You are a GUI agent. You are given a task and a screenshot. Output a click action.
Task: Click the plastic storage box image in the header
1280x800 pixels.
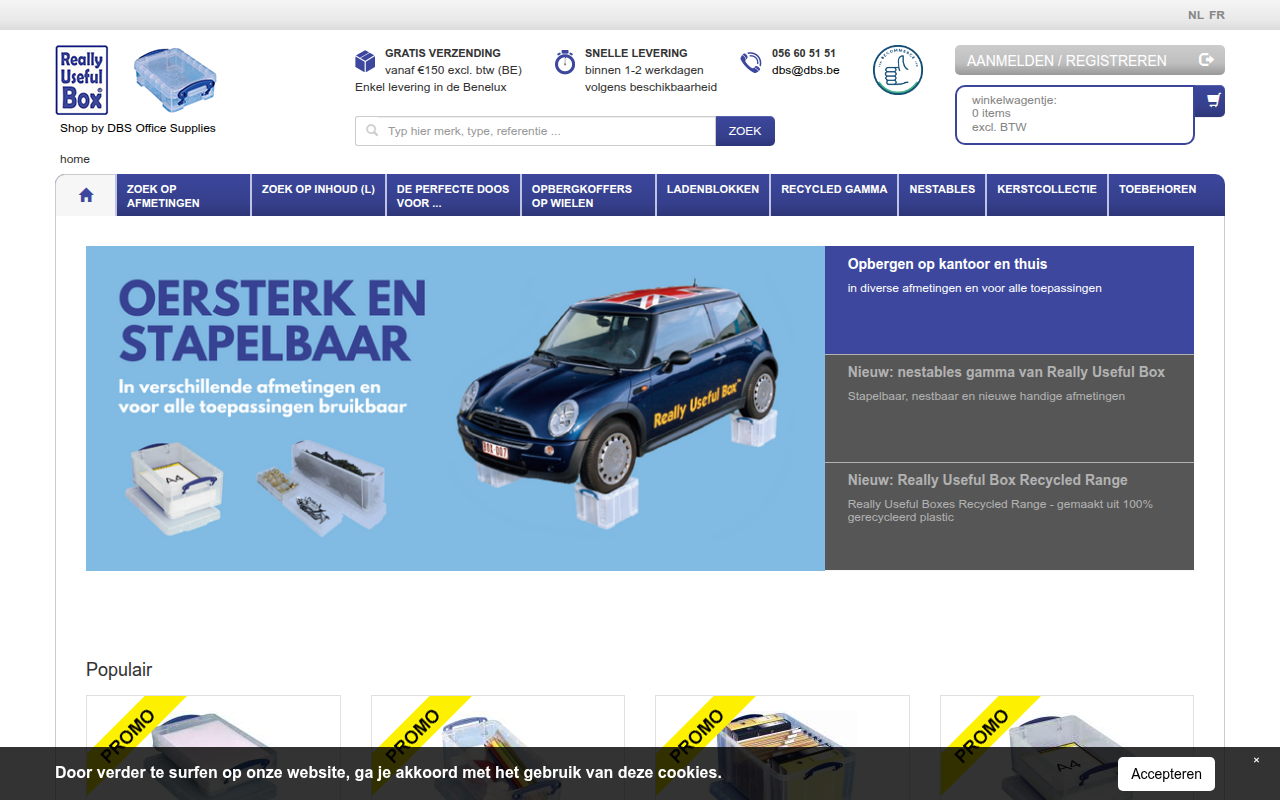tap(175, 80)
